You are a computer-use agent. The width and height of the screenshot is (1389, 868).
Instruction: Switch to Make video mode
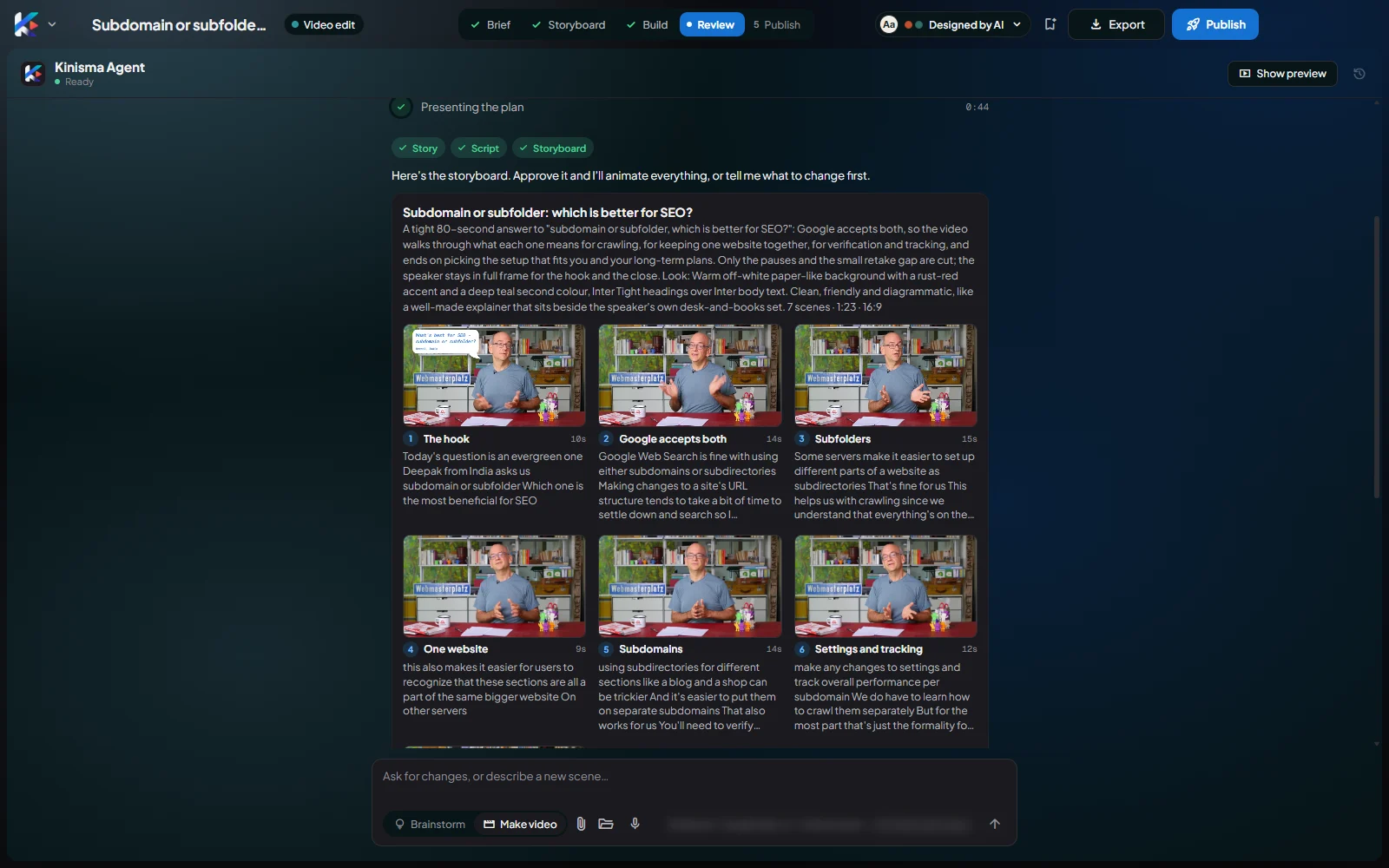[x=520, y=824]
